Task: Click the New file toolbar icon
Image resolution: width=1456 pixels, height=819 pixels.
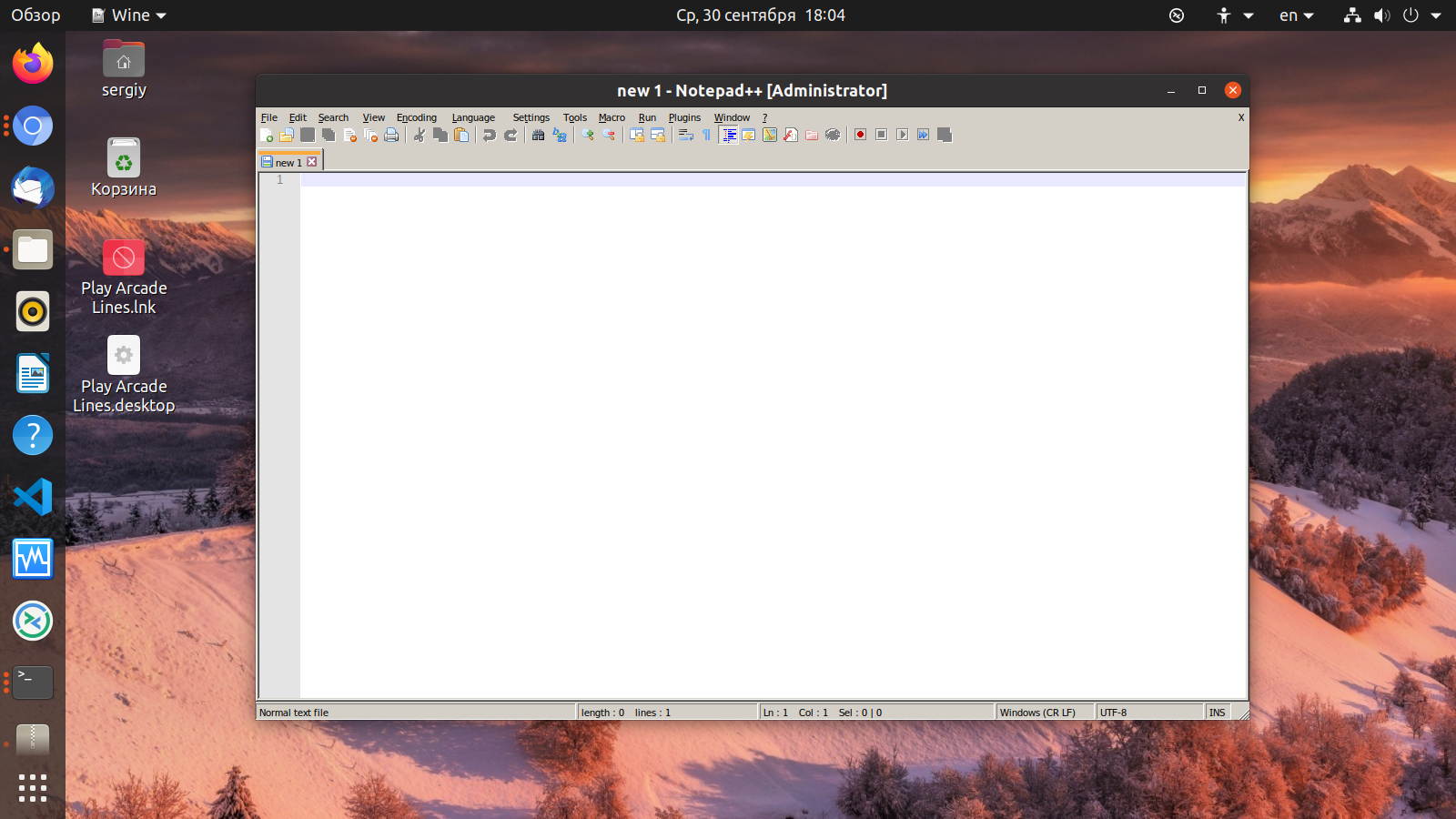Action: click(x=267, y=135)
